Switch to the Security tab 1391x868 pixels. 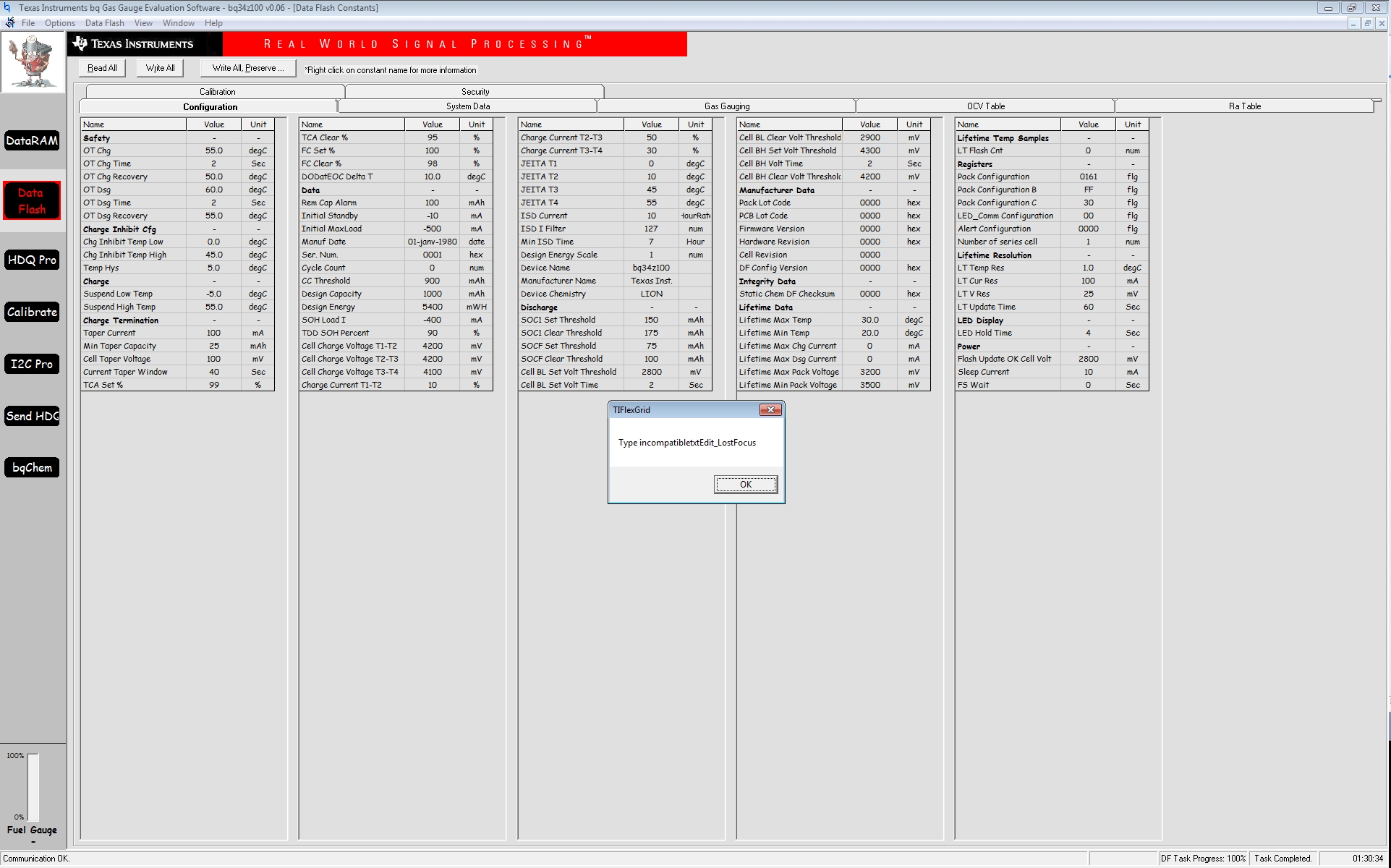pyautogui.click(x=475, y=92)
